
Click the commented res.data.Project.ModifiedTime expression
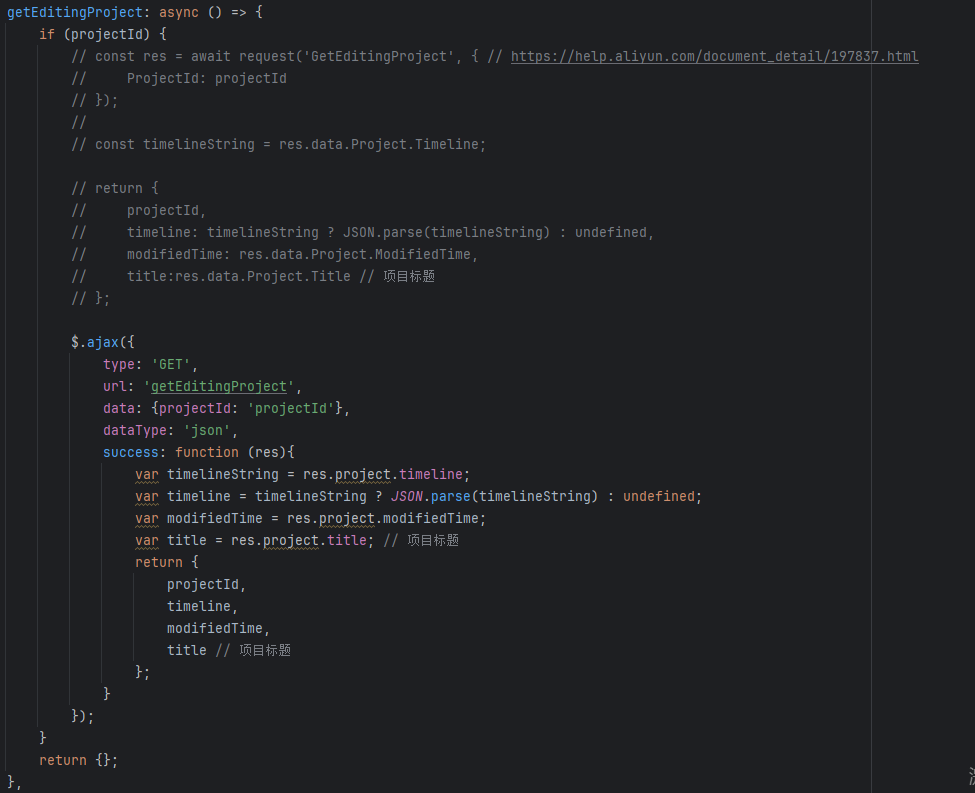(x=354, y=254)
